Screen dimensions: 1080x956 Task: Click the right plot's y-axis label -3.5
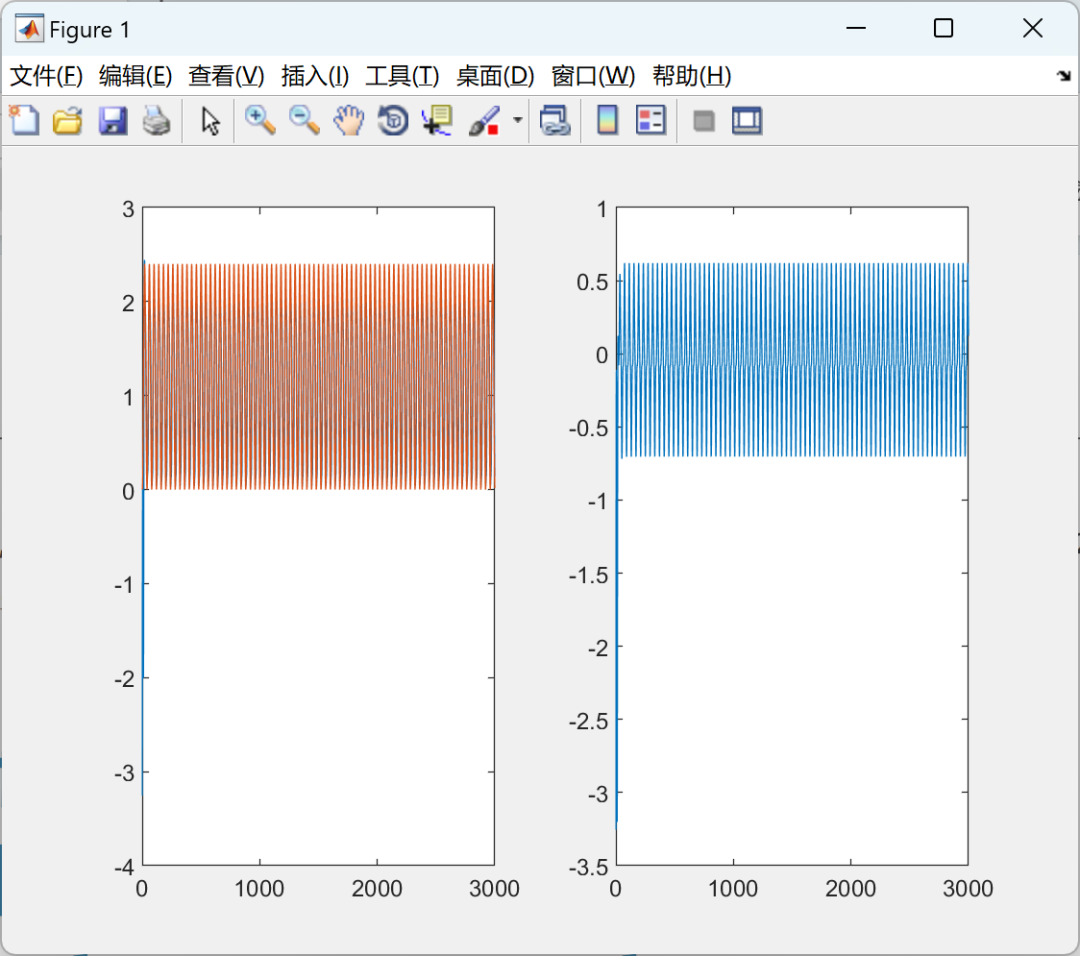589,867
